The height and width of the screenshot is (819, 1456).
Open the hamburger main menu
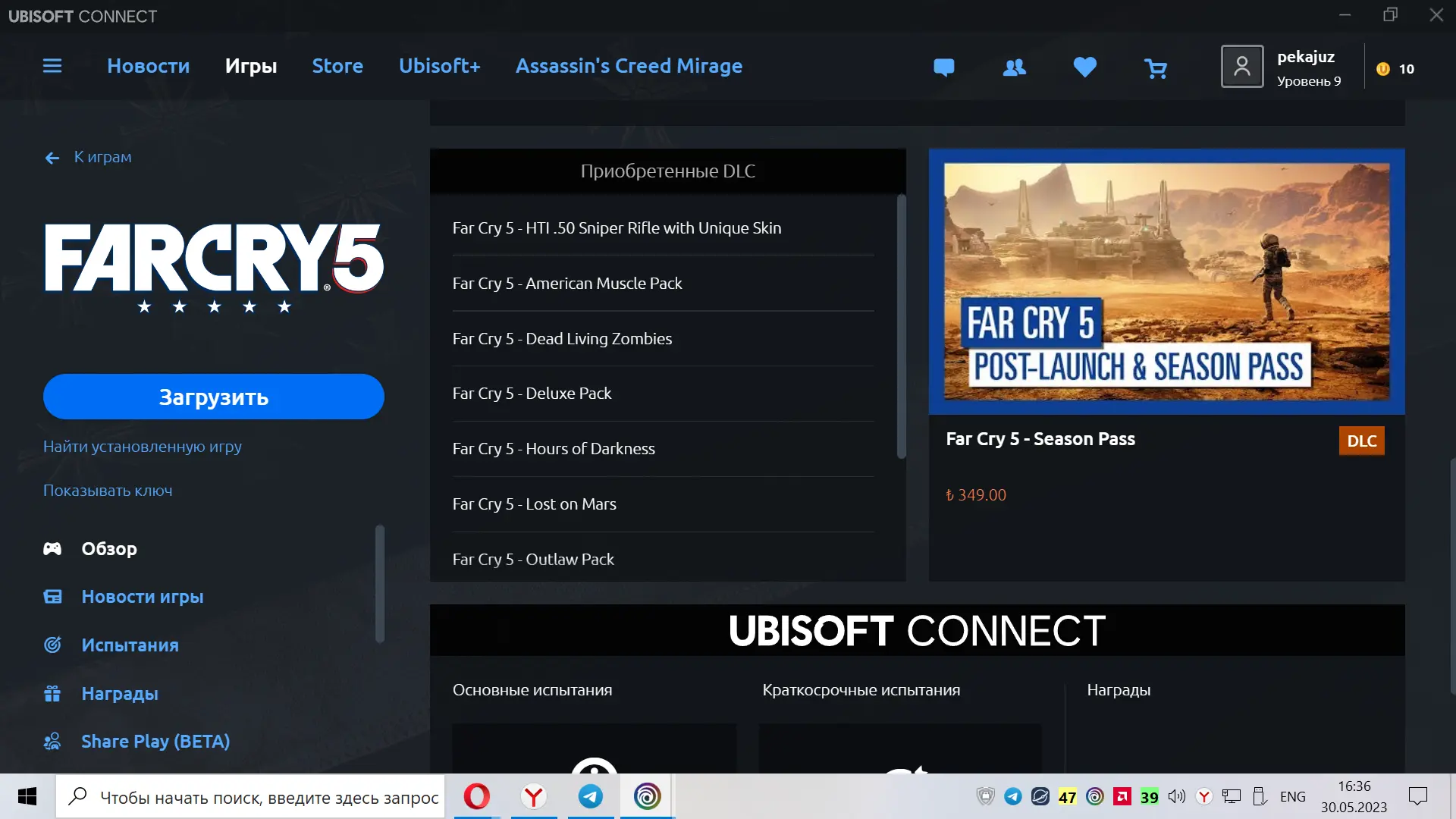pos(52,66)
